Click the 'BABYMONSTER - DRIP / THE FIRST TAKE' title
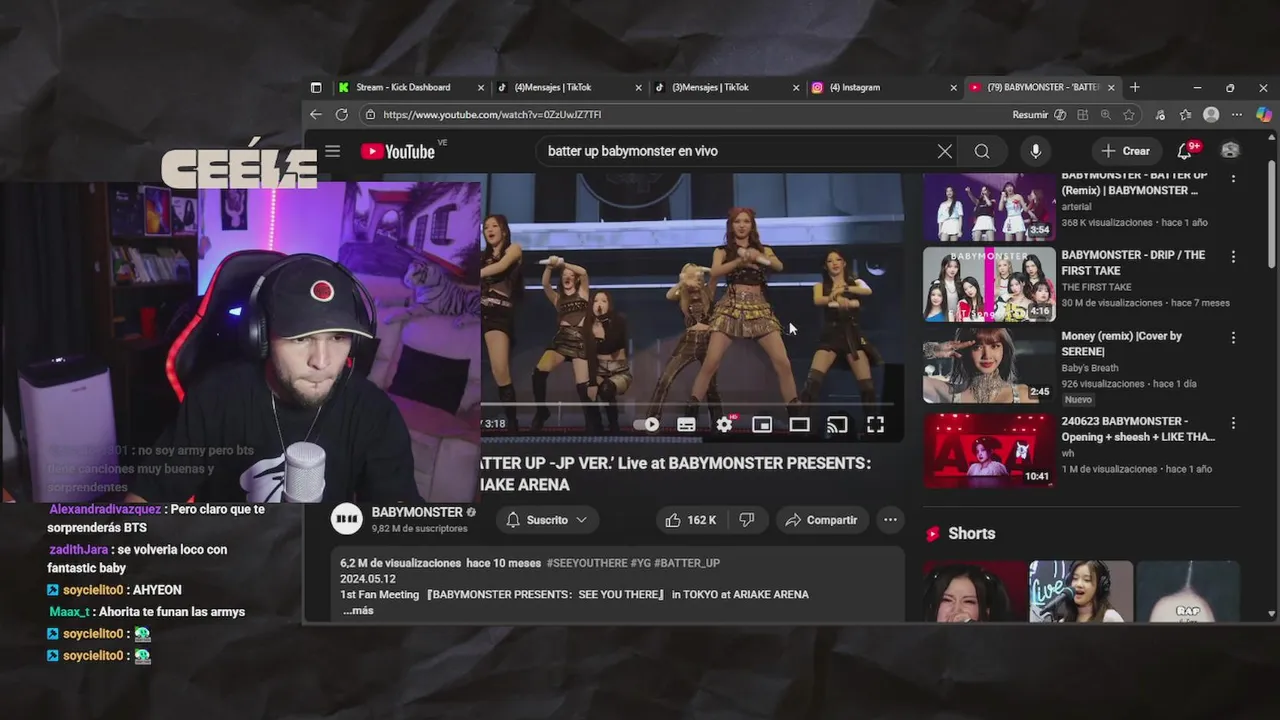The width and height of the screenshot is (1280, 720). click(1133, 263)
